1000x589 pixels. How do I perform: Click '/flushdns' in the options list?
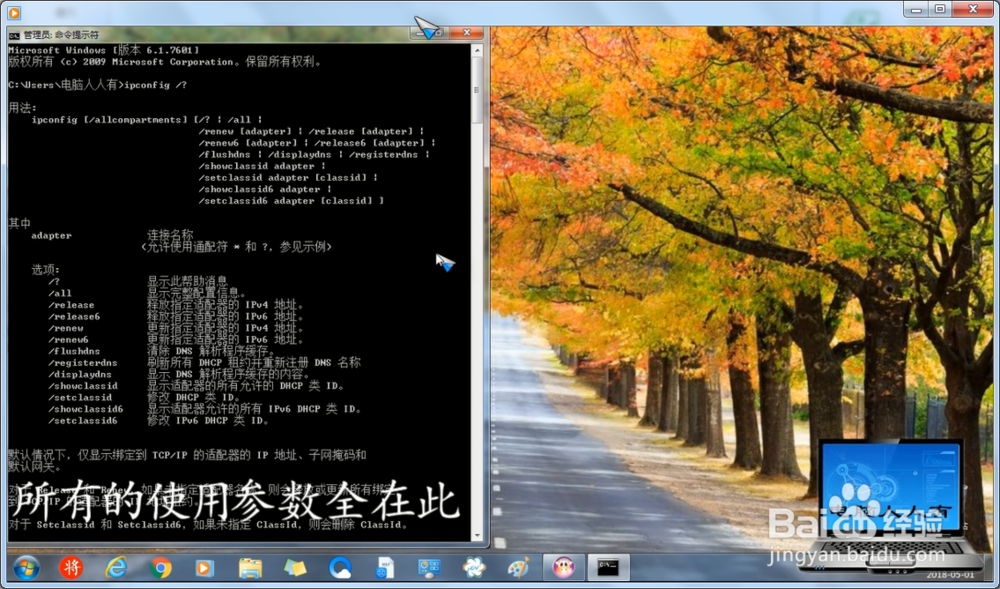coord(74,351)
